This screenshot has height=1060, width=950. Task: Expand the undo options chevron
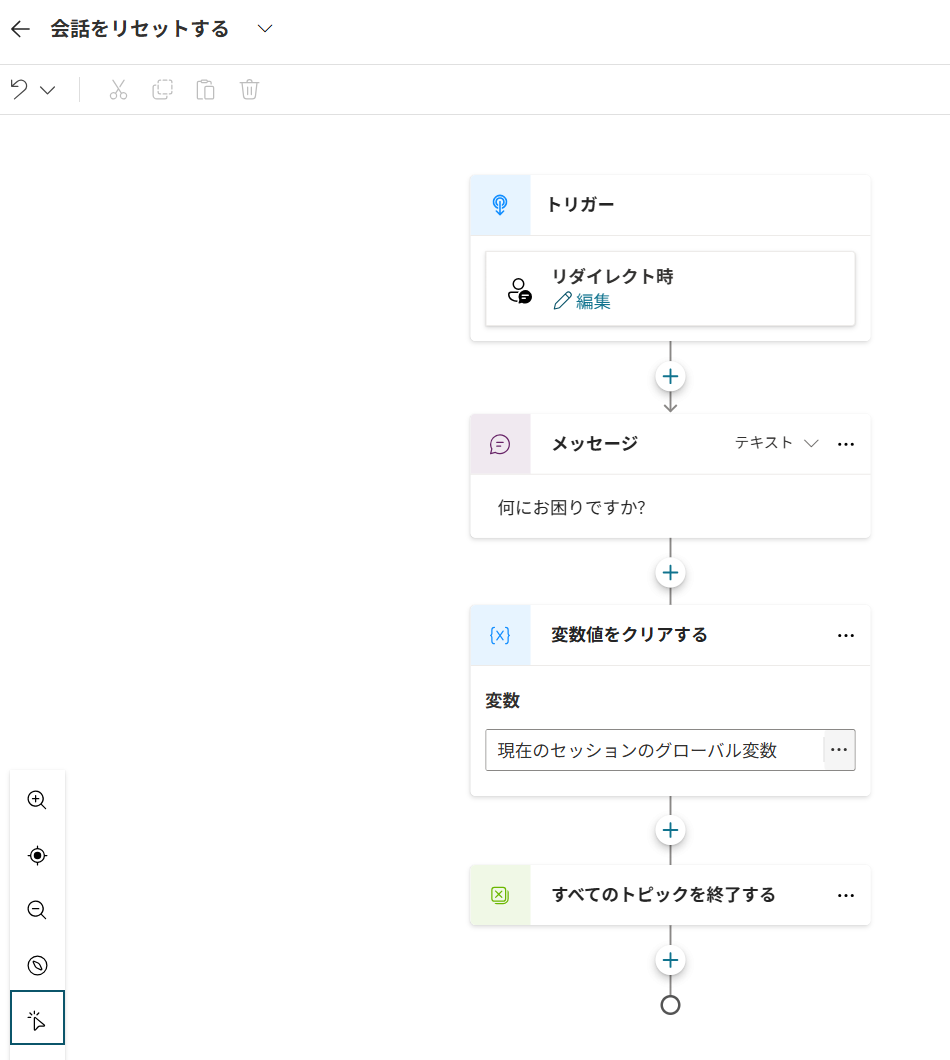coord(47,90)
